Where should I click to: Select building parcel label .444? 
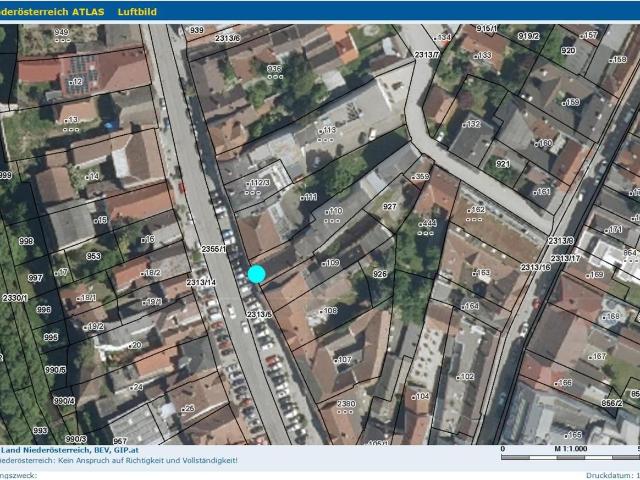click(428, 223)
